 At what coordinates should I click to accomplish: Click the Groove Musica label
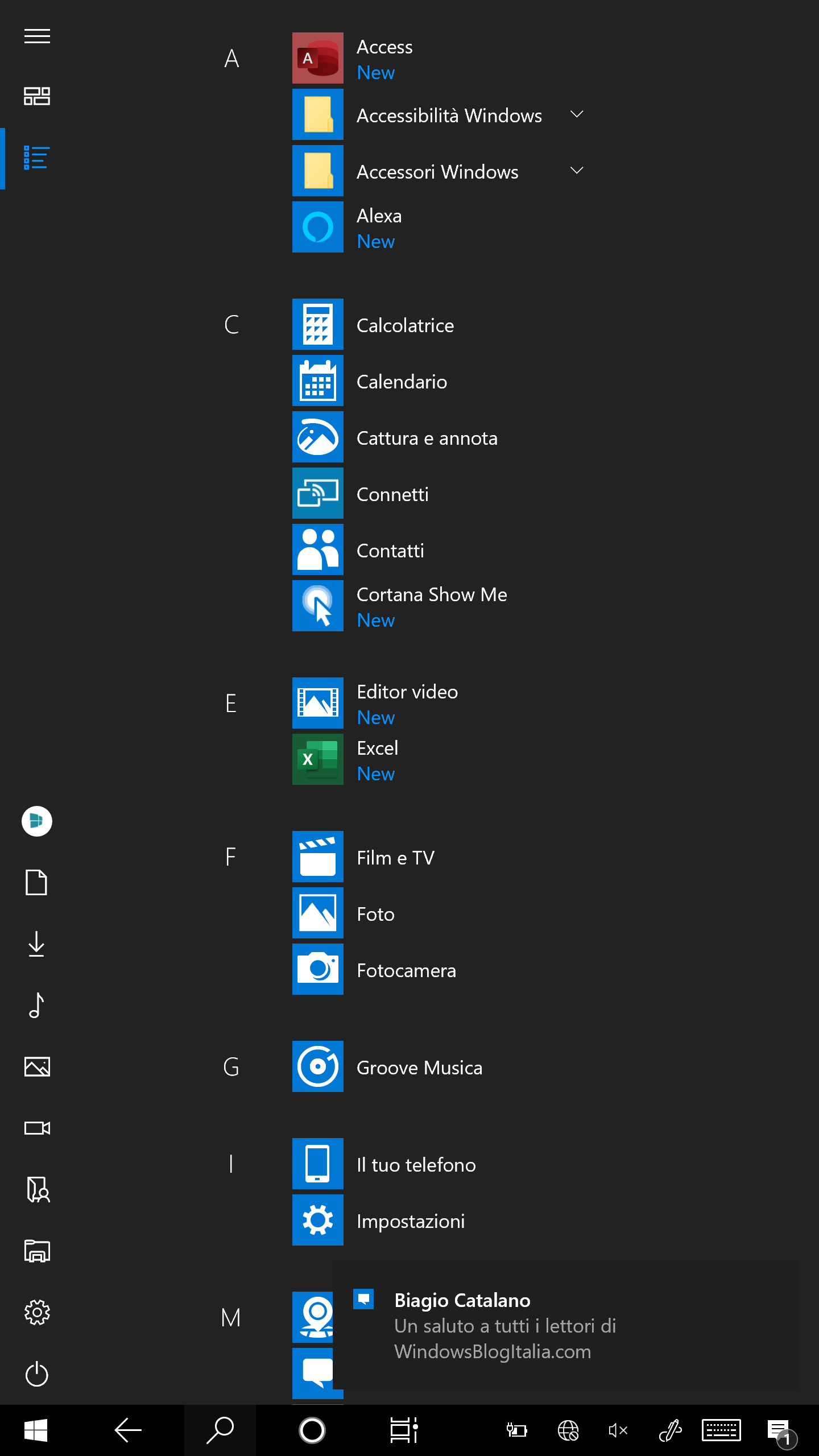419,1068
